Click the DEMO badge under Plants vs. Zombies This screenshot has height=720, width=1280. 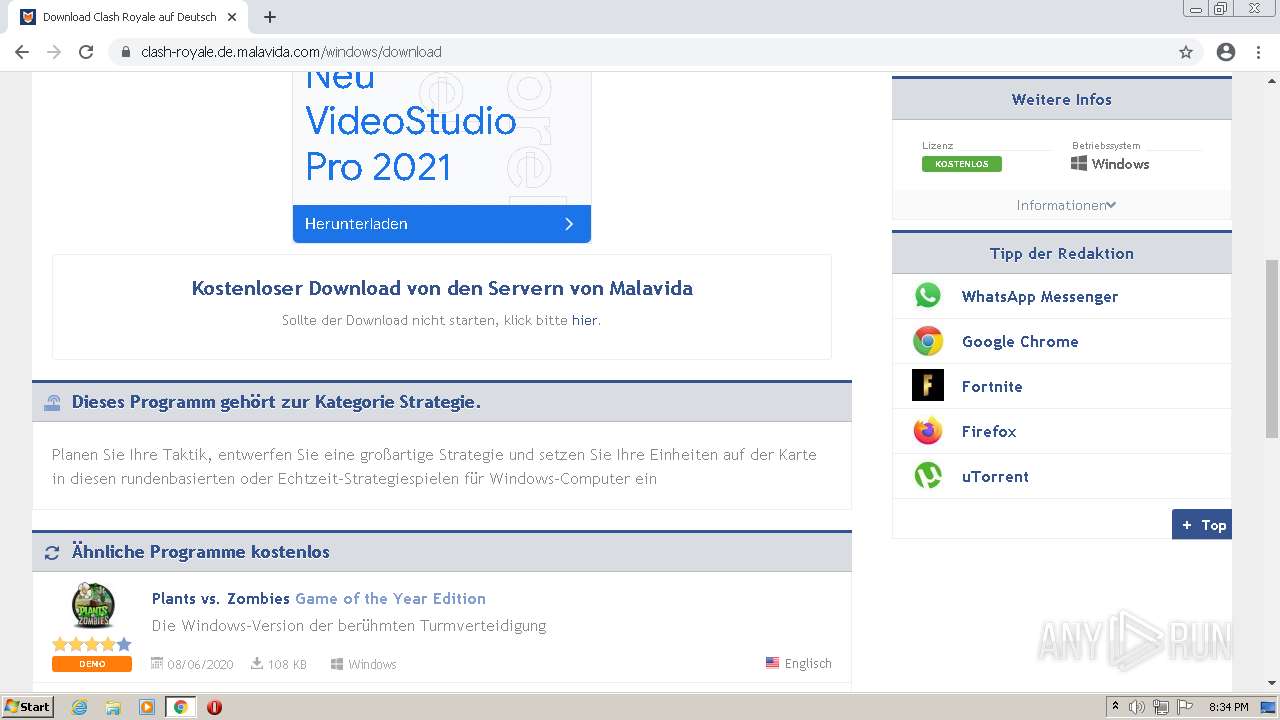pos(92,664)
